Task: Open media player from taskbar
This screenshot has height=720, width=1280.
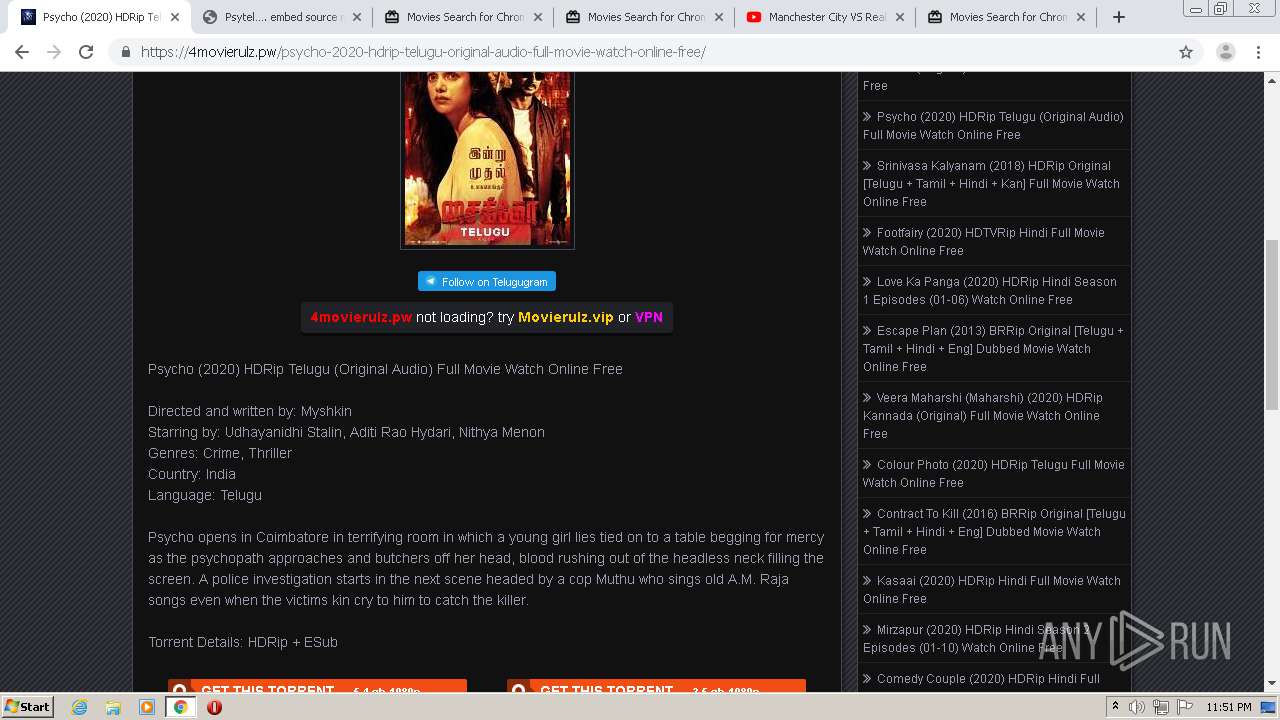Action: pyautogui.click(x=147, y=707)
